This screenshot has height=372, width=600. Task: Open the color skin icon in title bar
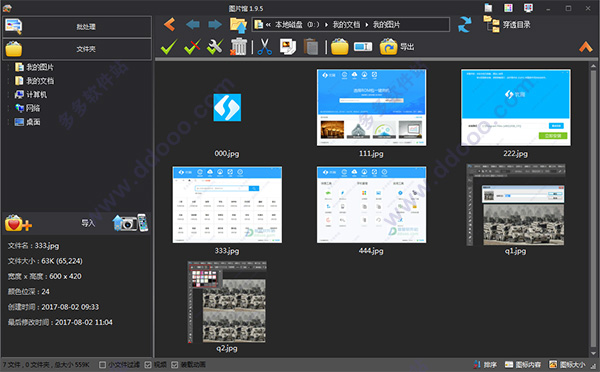(x=508, y=8)
